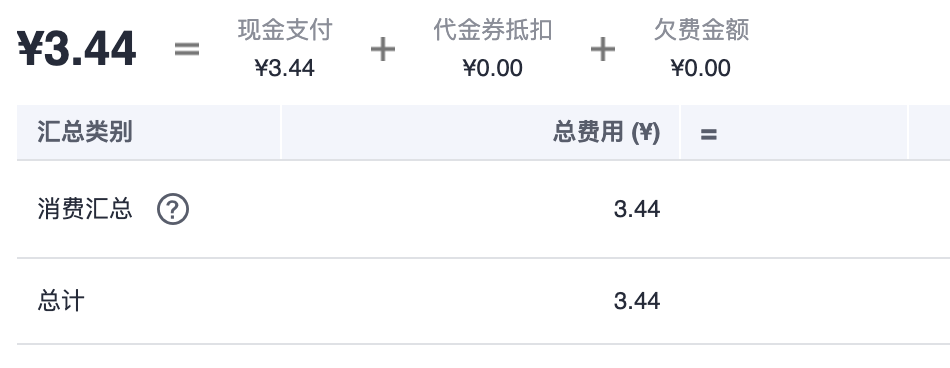This screenshot has height=368, width=950.
Task: Click the plus sign after 现金支付
Action: click(383, 49)
